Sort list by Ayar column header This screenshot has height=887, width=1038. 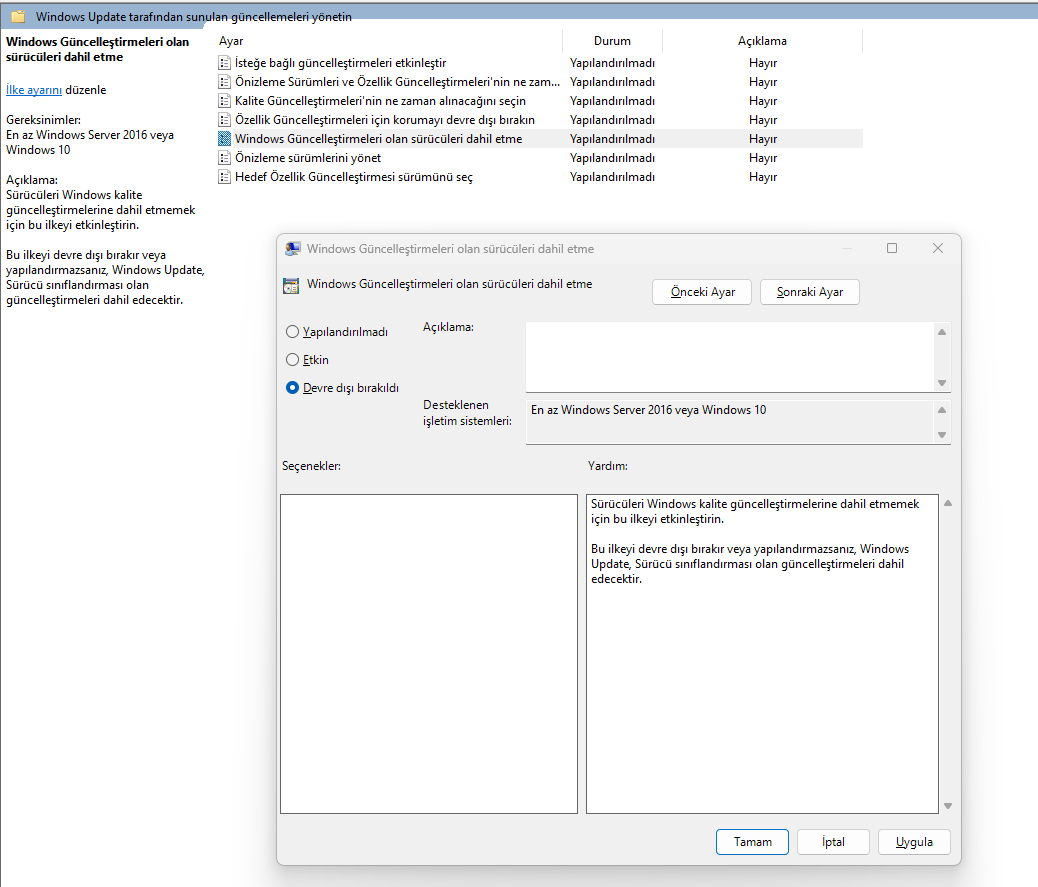point(390,41)
